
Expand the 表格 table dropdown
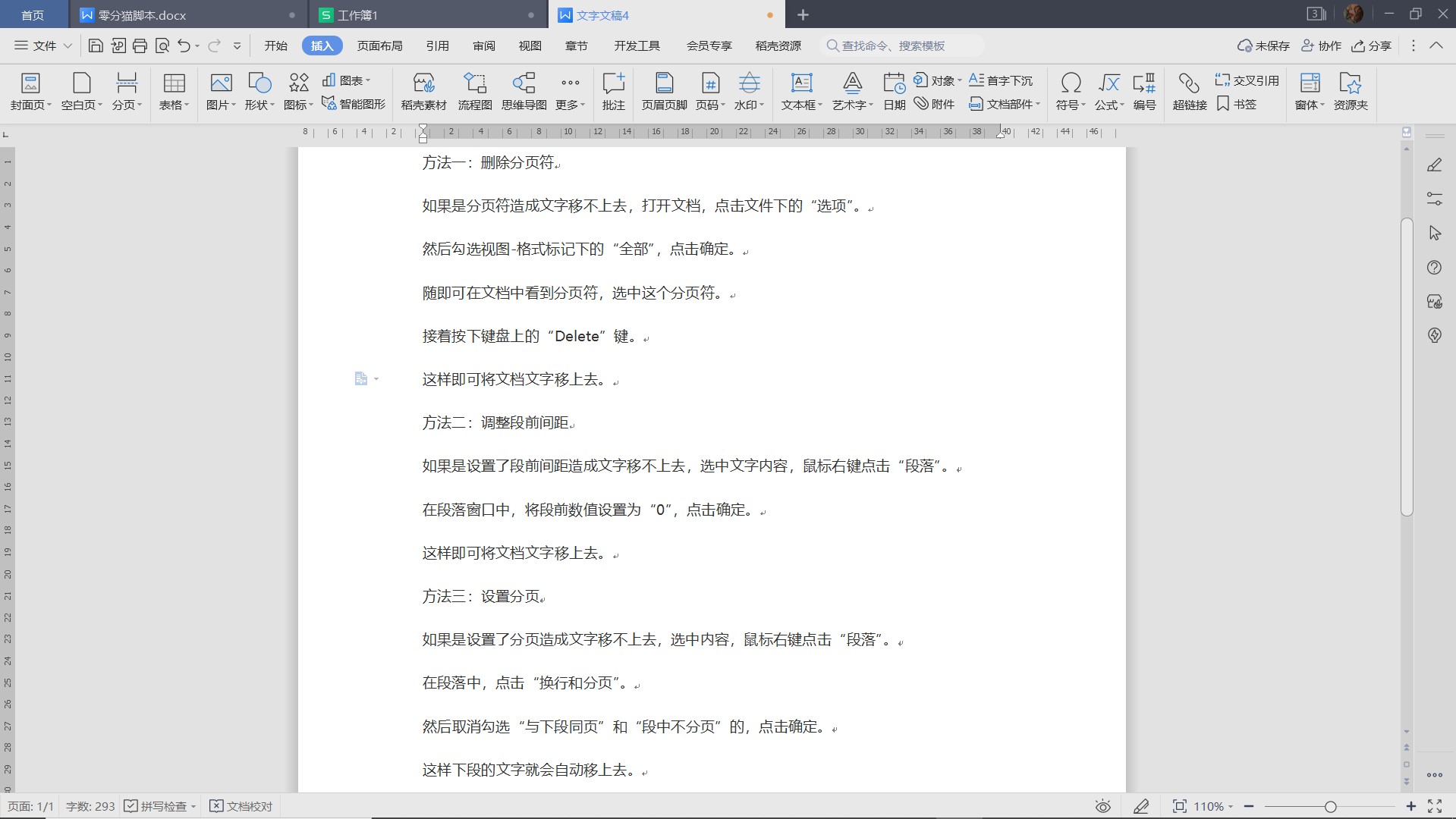point(174,105)
